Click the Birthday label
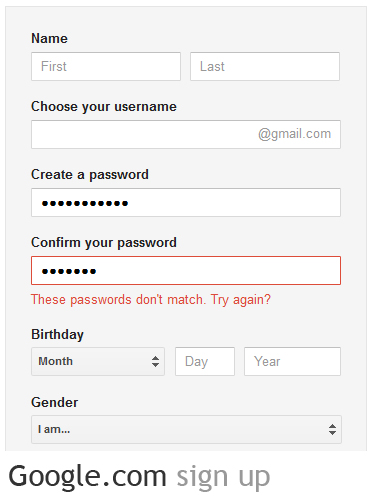This screenshot has width=374, height=500. [x=57, y=334]
